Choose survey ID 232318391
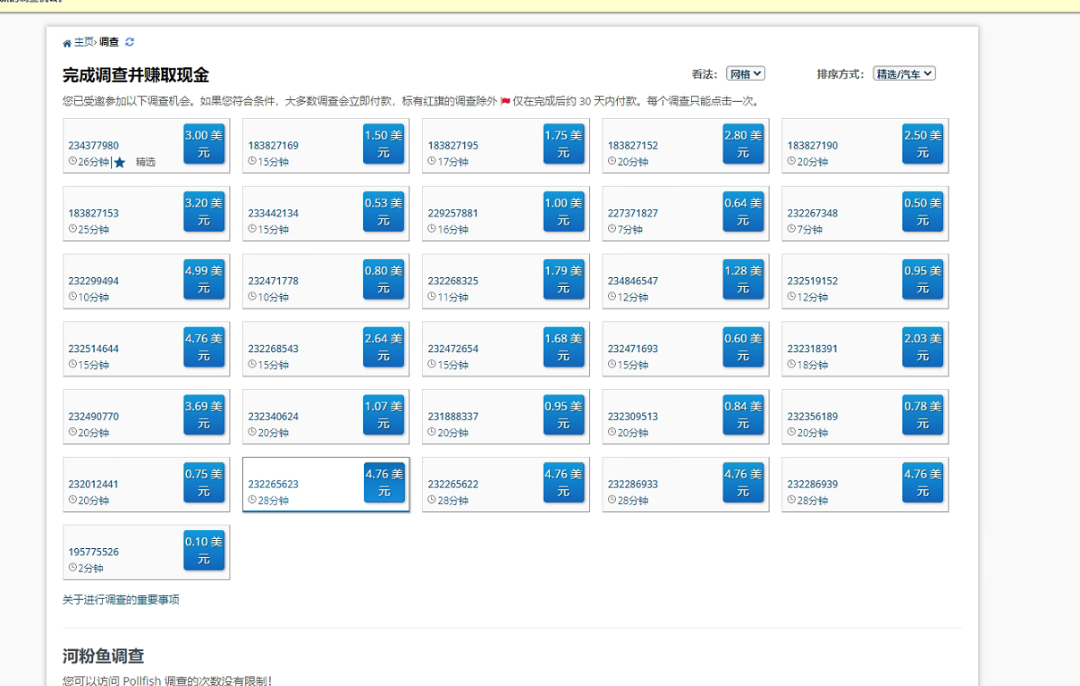Viewport: 1080px width, 686px height. 812,349
